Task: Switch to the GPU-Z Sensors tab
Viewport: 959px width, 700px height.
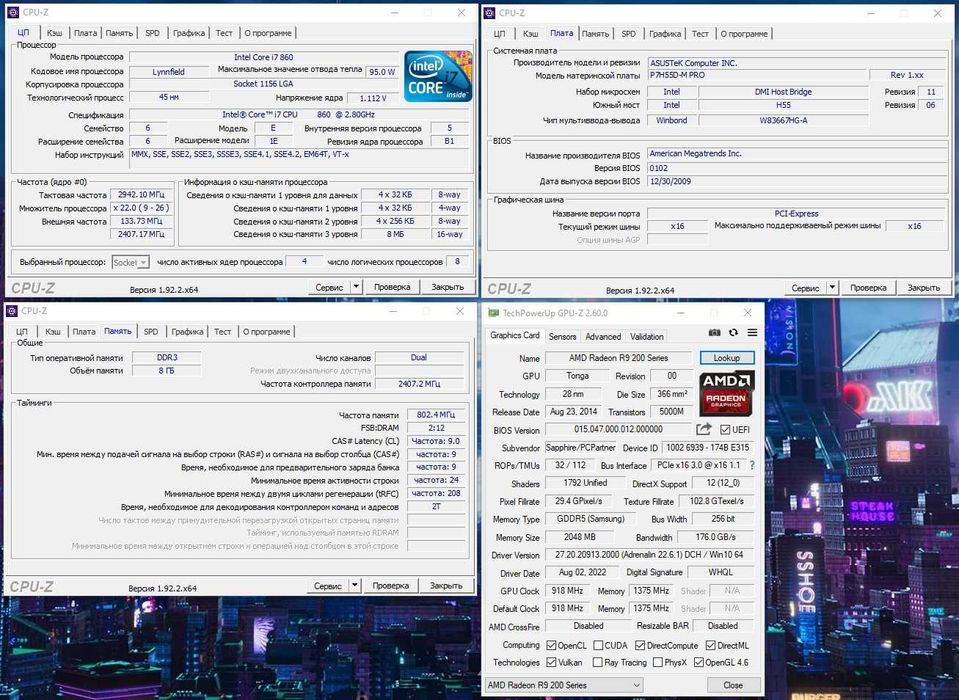Action: coord(562,337)
